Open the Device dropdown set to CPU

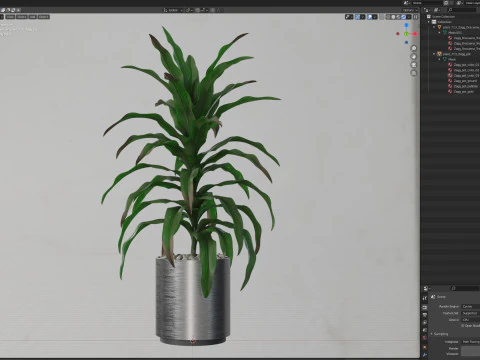point(471,320)
